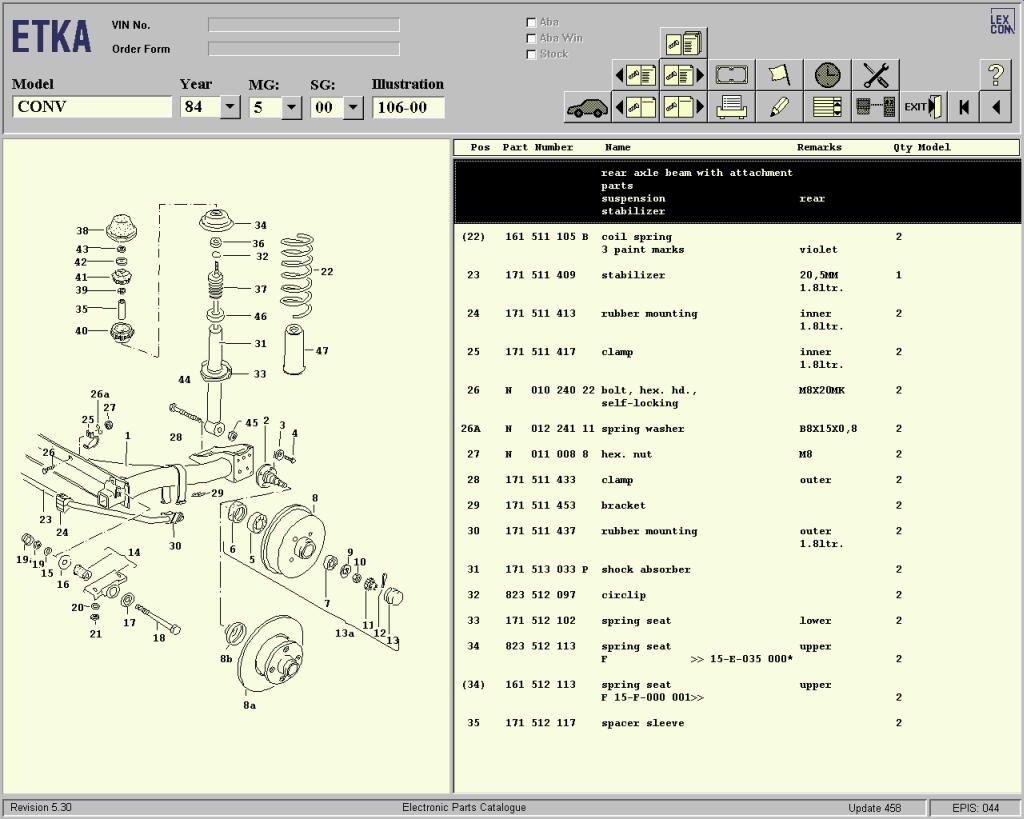Click the VIN No. input field
This screenshot has width=1024, height=819.
click(x=303, y=25)
